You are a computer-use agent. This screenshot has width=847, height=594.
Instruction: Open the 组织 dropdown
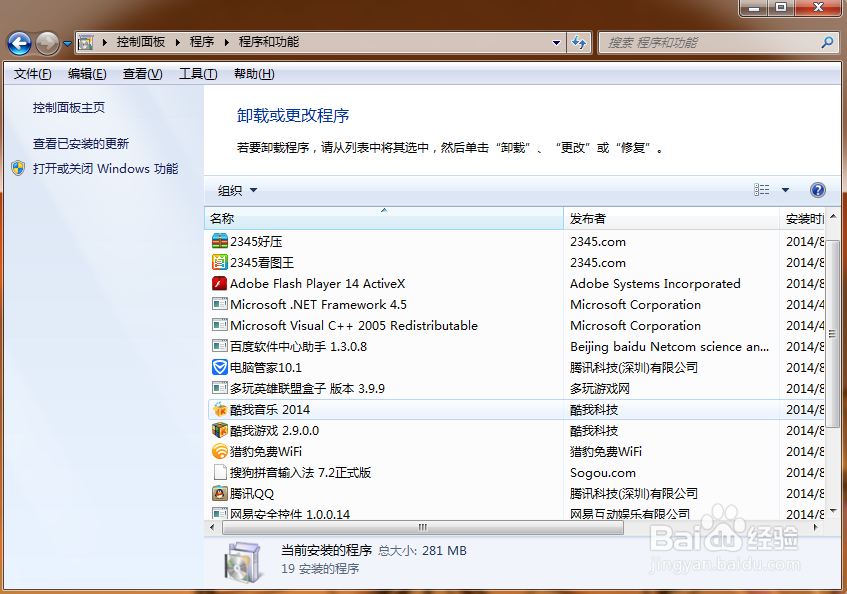237,190
